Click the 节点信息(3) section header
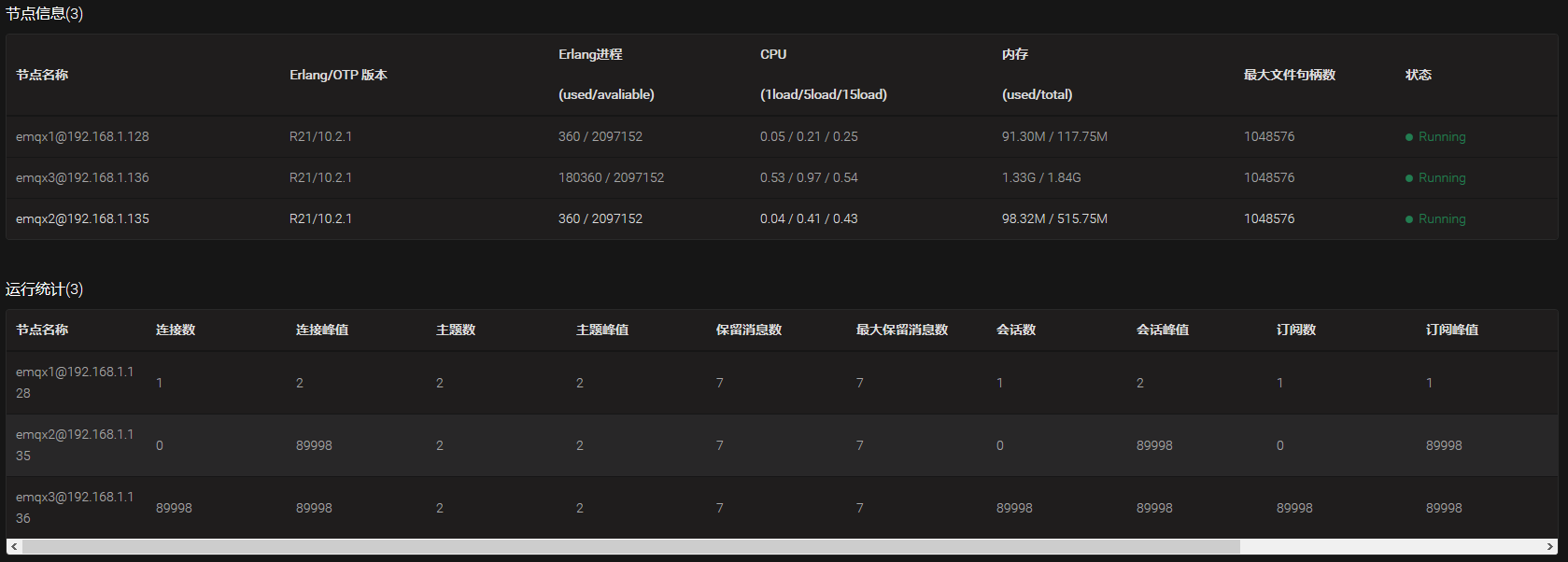 [x=44, y=14]
